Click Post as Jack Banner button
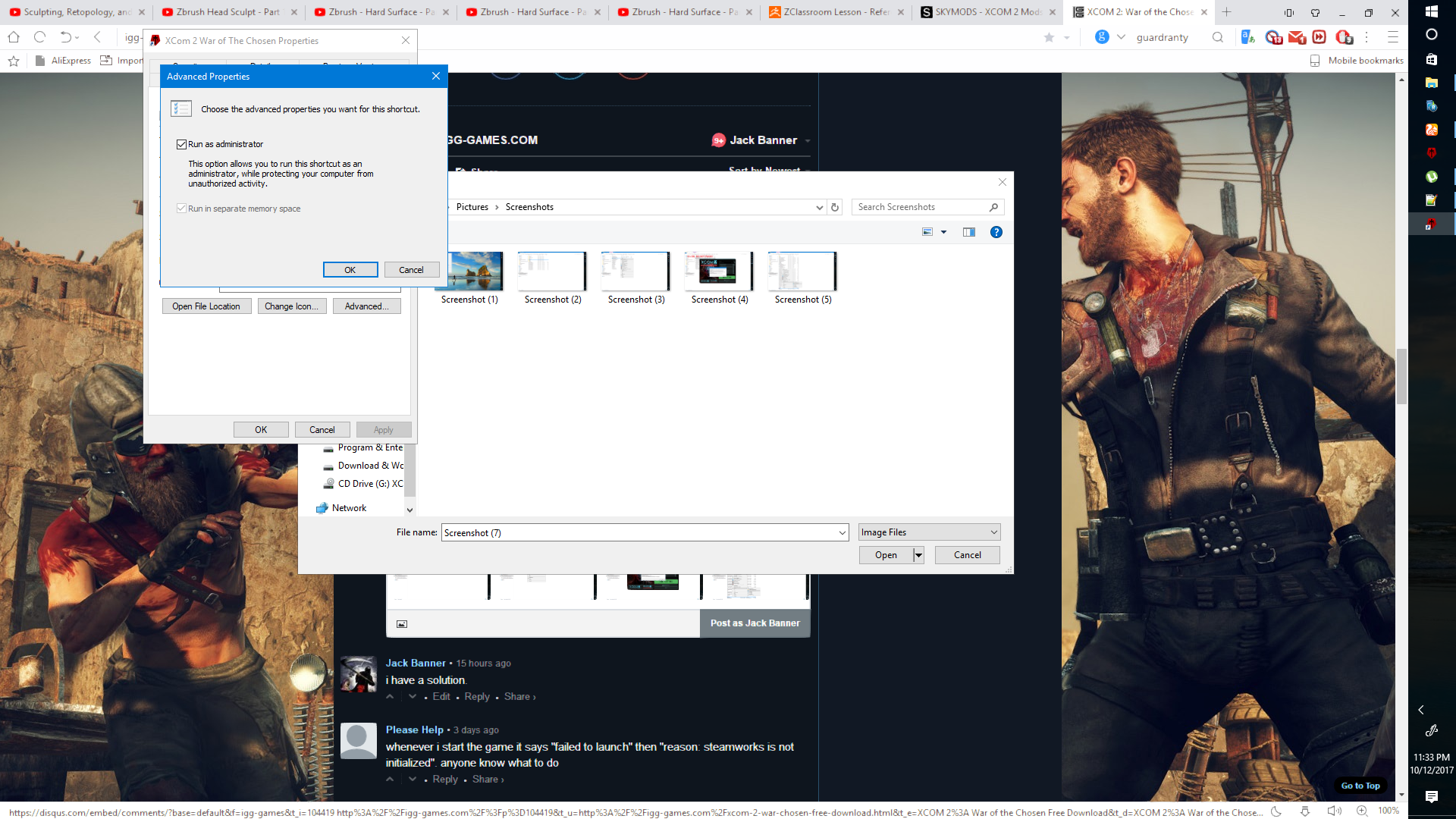 point(755,623)
